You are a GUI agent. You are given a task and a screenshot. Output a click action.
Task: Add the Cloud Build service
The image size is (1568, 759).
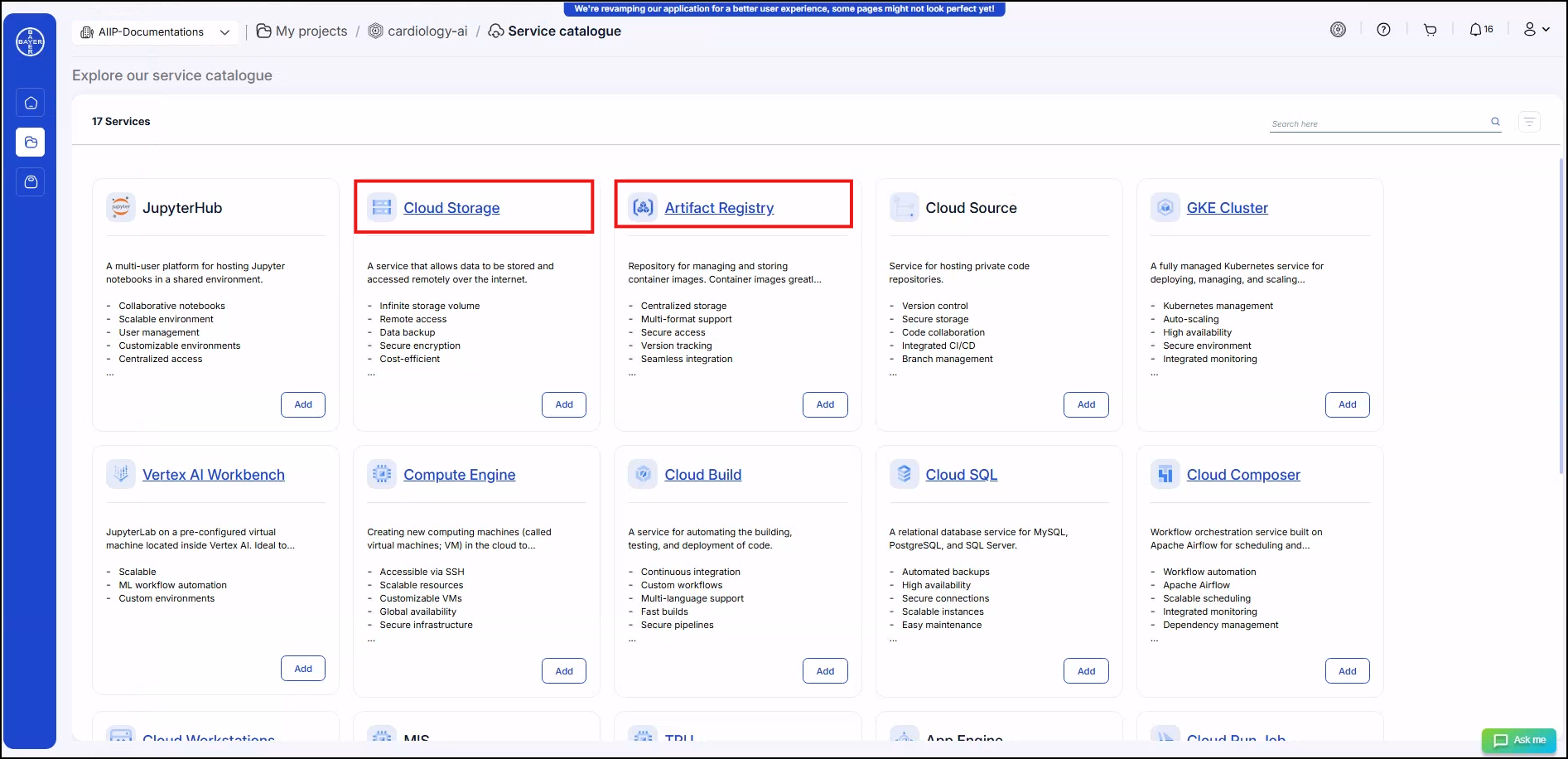[x=825, y=671]
